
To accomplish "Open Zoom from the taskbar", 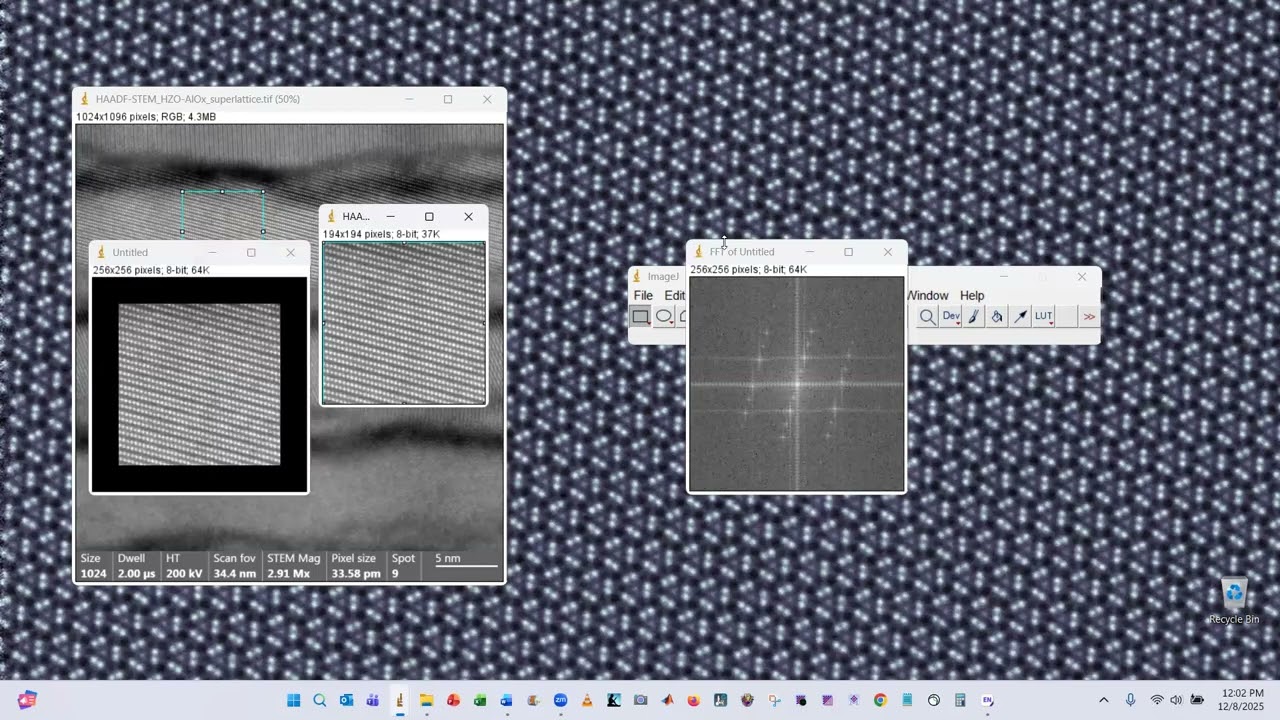I will 560,700.
